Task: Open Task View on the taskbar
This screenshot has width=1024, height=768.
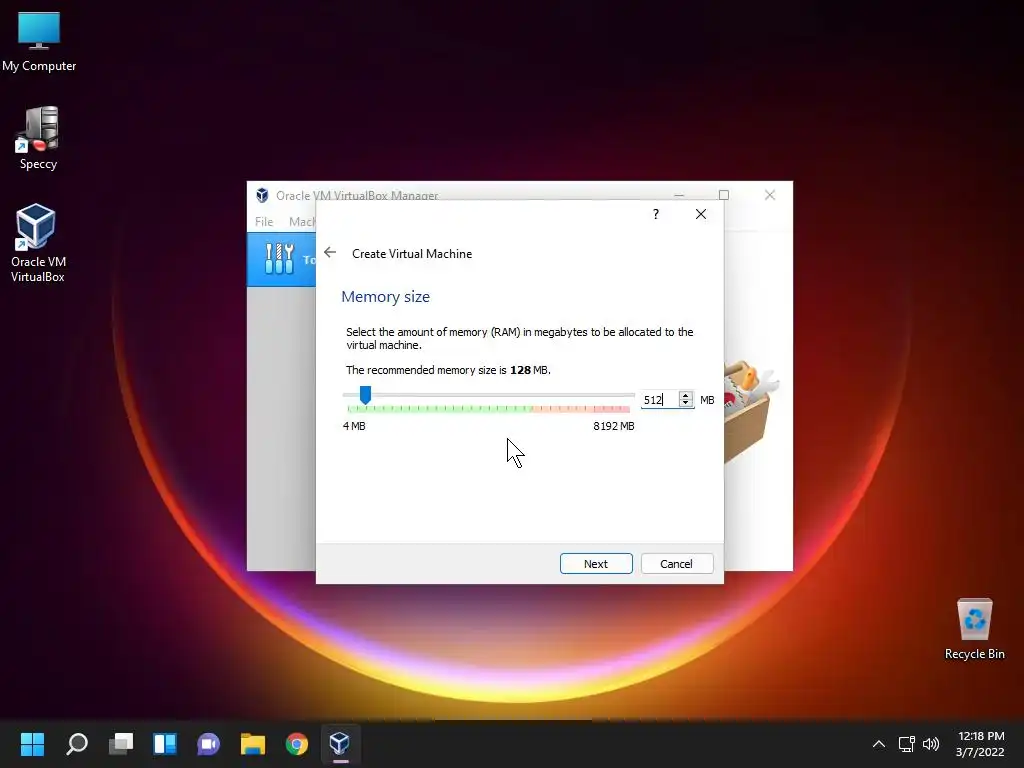Action: (121, 744)
